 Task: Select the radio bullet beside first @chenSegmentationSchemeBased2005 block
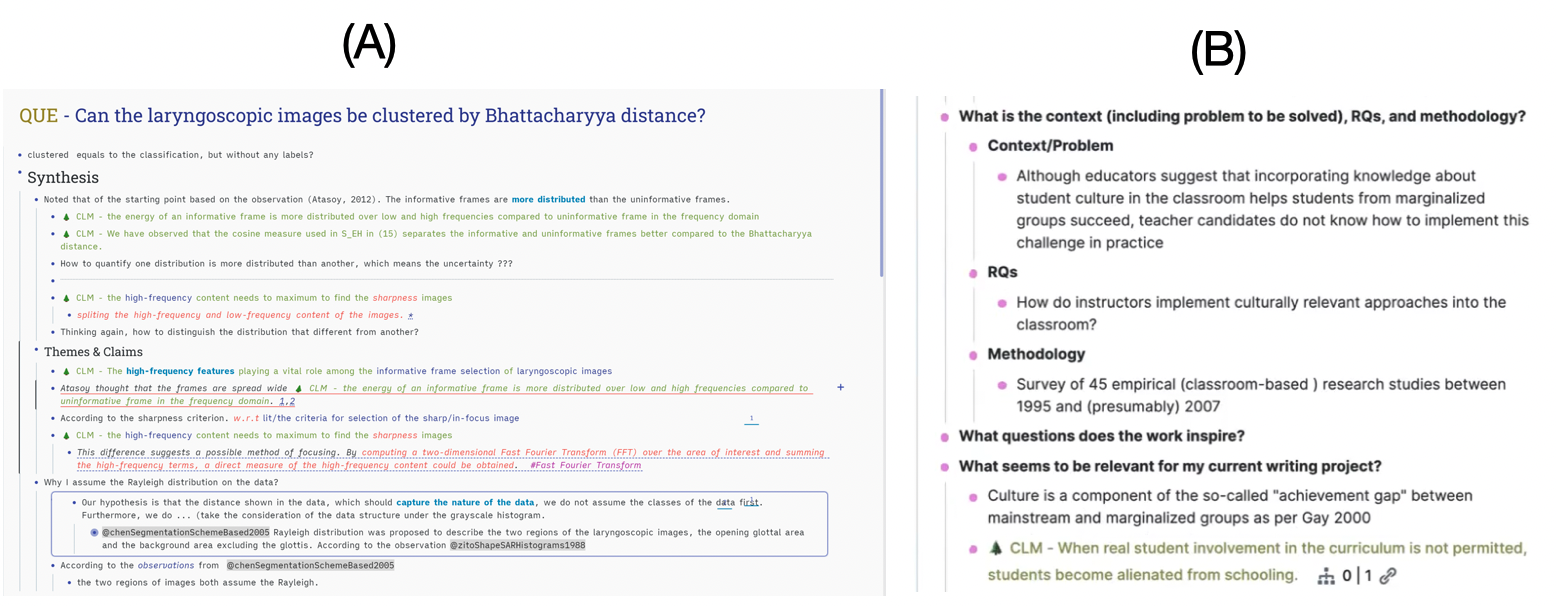(95, 533)
